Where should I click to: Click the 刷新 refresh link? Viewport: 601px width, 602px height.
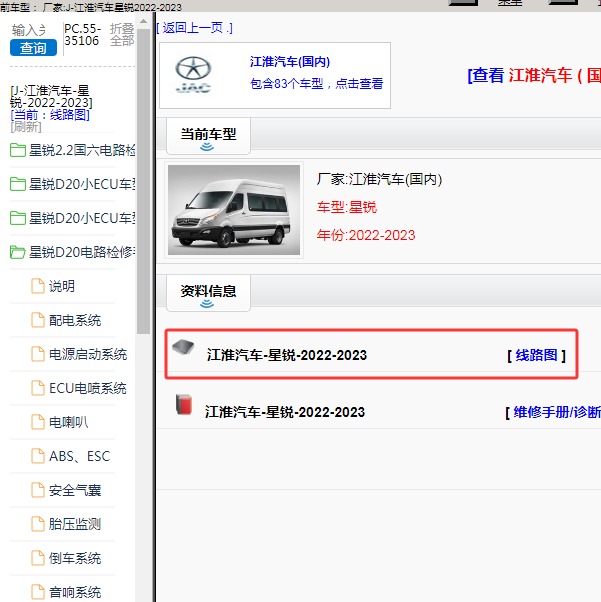click(x=26, y=127)
